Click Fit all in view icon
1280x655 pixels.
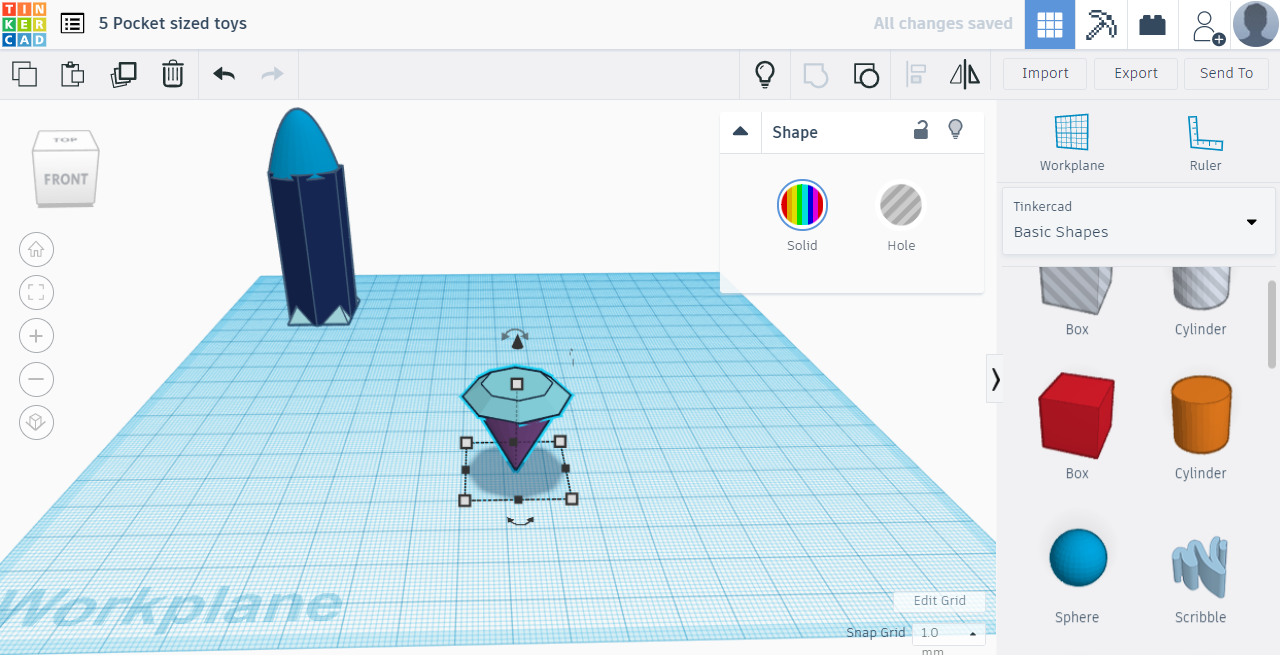tap(37, 292)
